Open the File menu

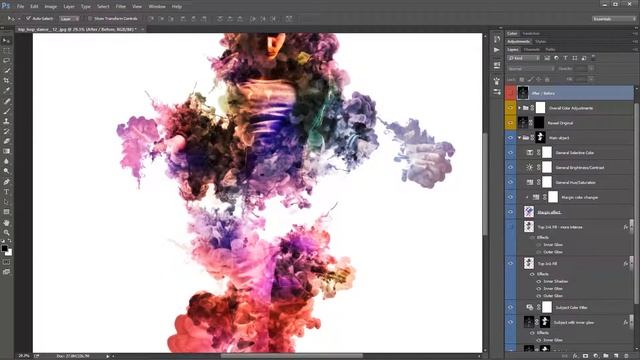click(x=20, y=7)
